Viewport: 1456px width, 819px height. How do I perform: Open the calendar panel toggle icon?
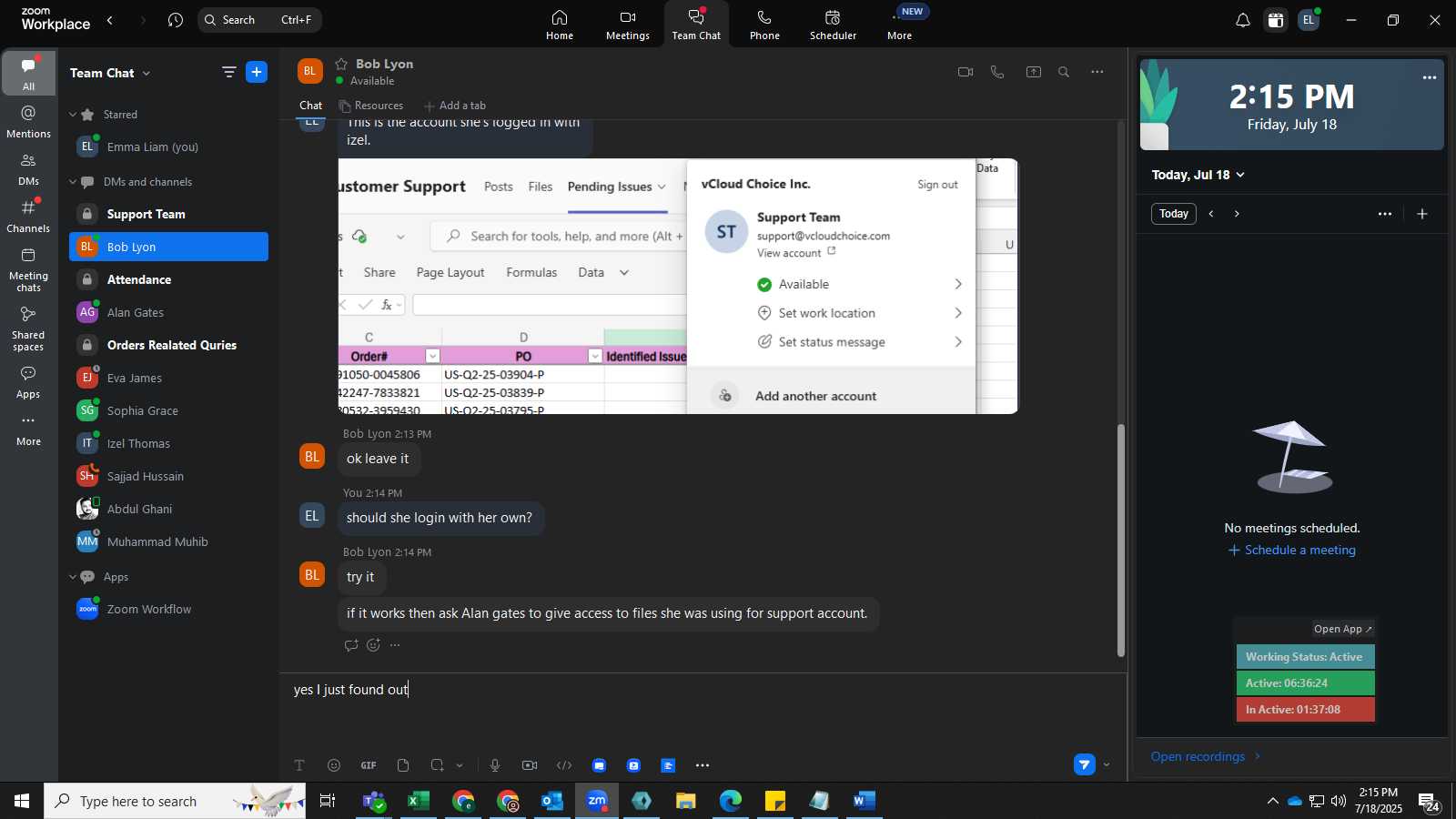[x=1276, y=20]
